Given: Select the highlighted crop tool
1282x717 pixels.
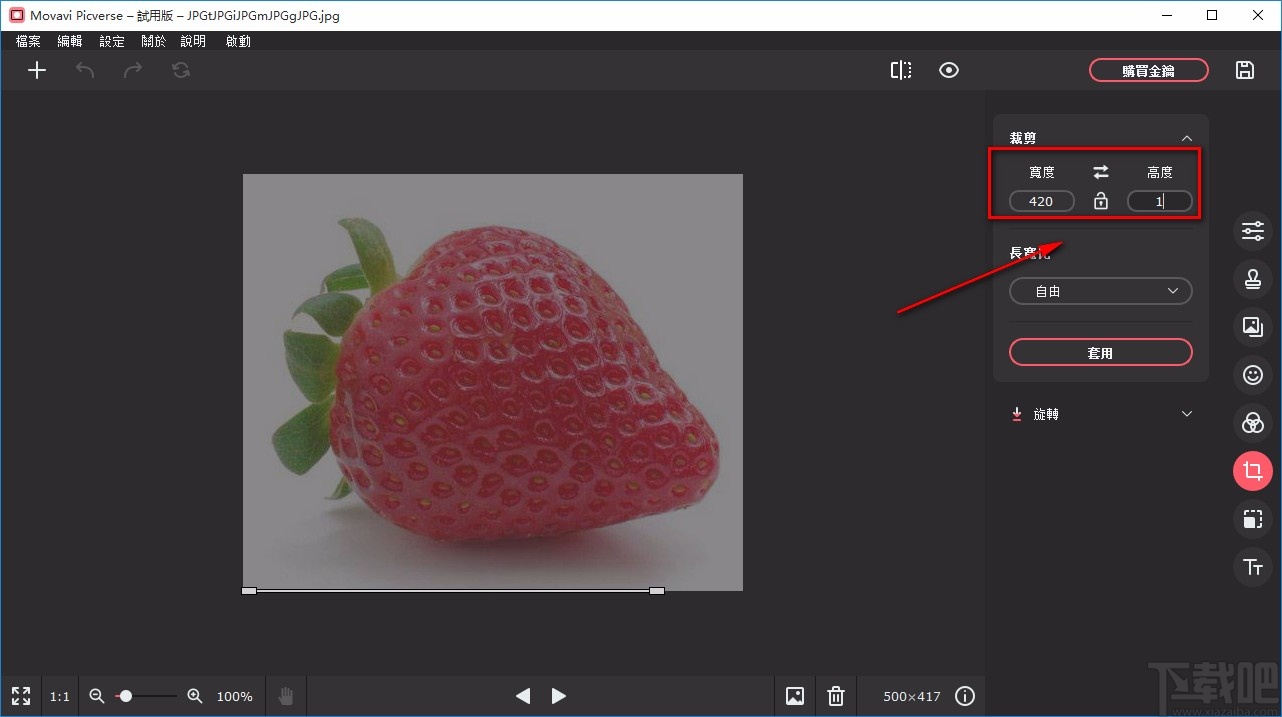Looking at the screenshot, I should [x=1252, y=471].
